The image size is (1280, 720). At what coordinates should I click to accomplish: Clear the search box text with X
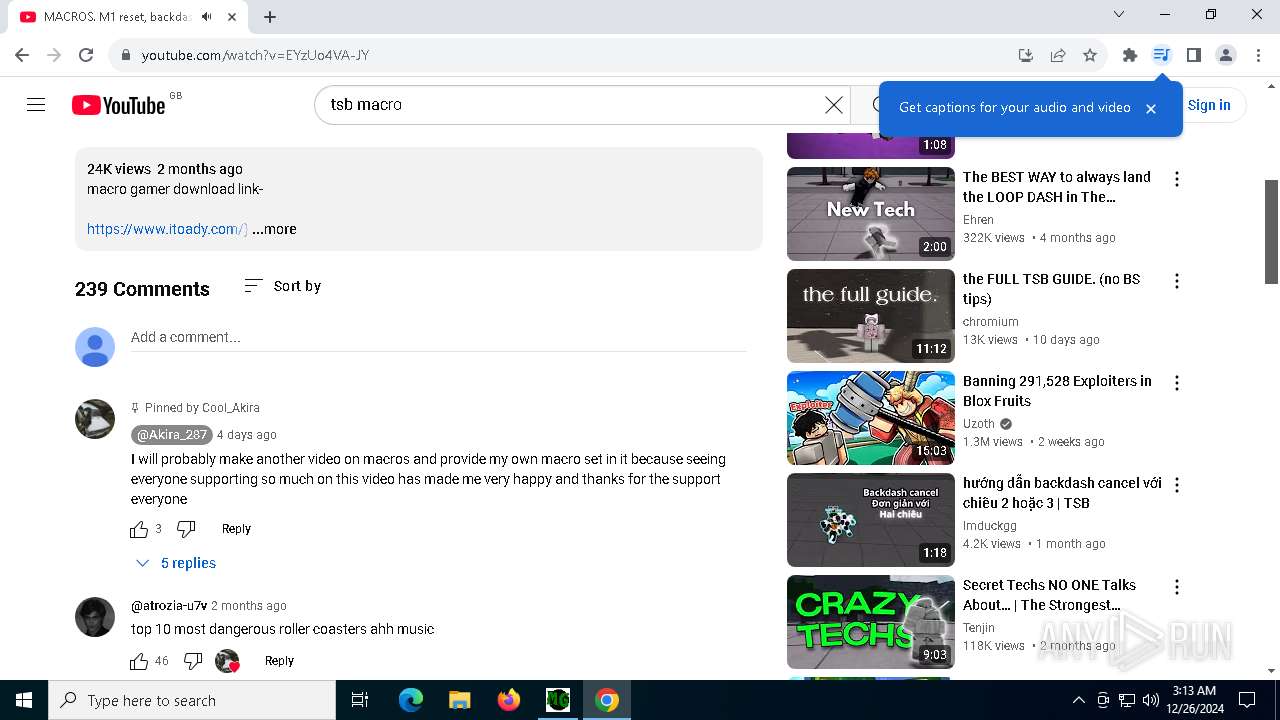coord(833,105)
